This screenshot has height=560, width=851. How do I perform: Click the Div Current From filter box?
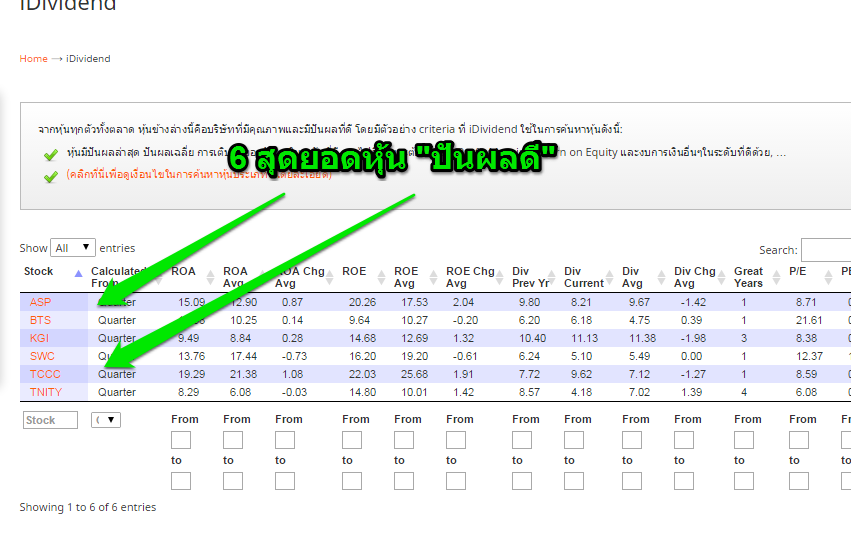pos(574,440)
